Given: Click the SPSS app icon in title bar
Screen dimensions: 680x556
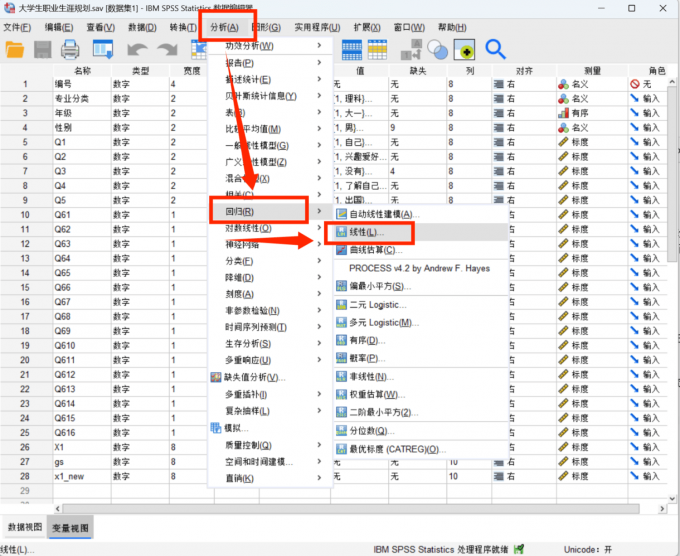Looking at the screenshot, I should (x=9, y=8).
